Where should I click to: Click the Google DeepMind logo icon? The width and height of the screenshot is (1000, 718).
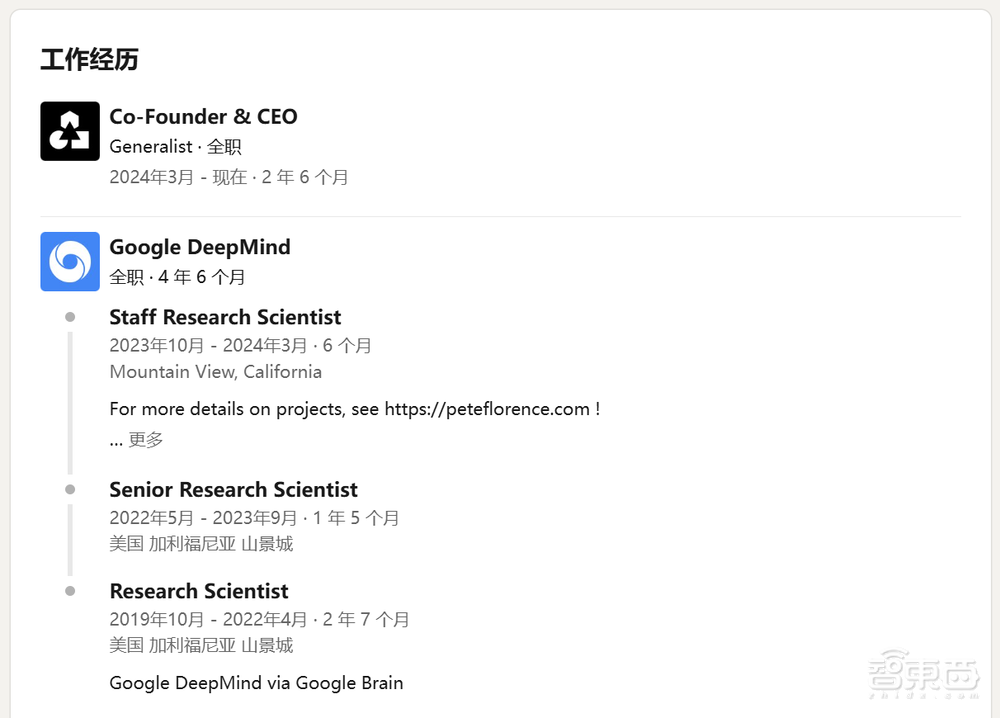(x=70, y=261)
